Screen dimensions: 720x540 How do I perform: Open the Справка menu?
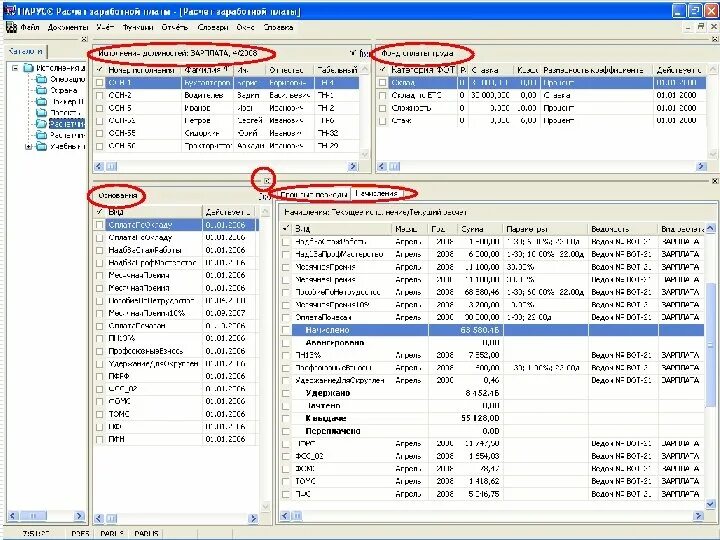(x=278, y=27)
